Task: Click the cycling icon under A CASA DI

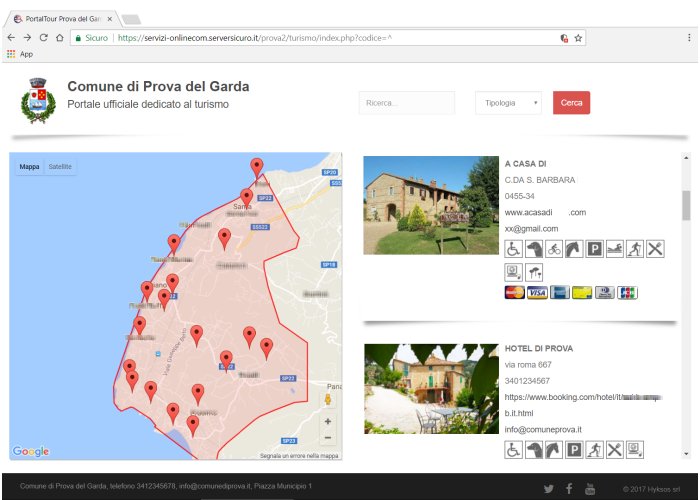Action: pyautogui.click(x=553, y=248)
